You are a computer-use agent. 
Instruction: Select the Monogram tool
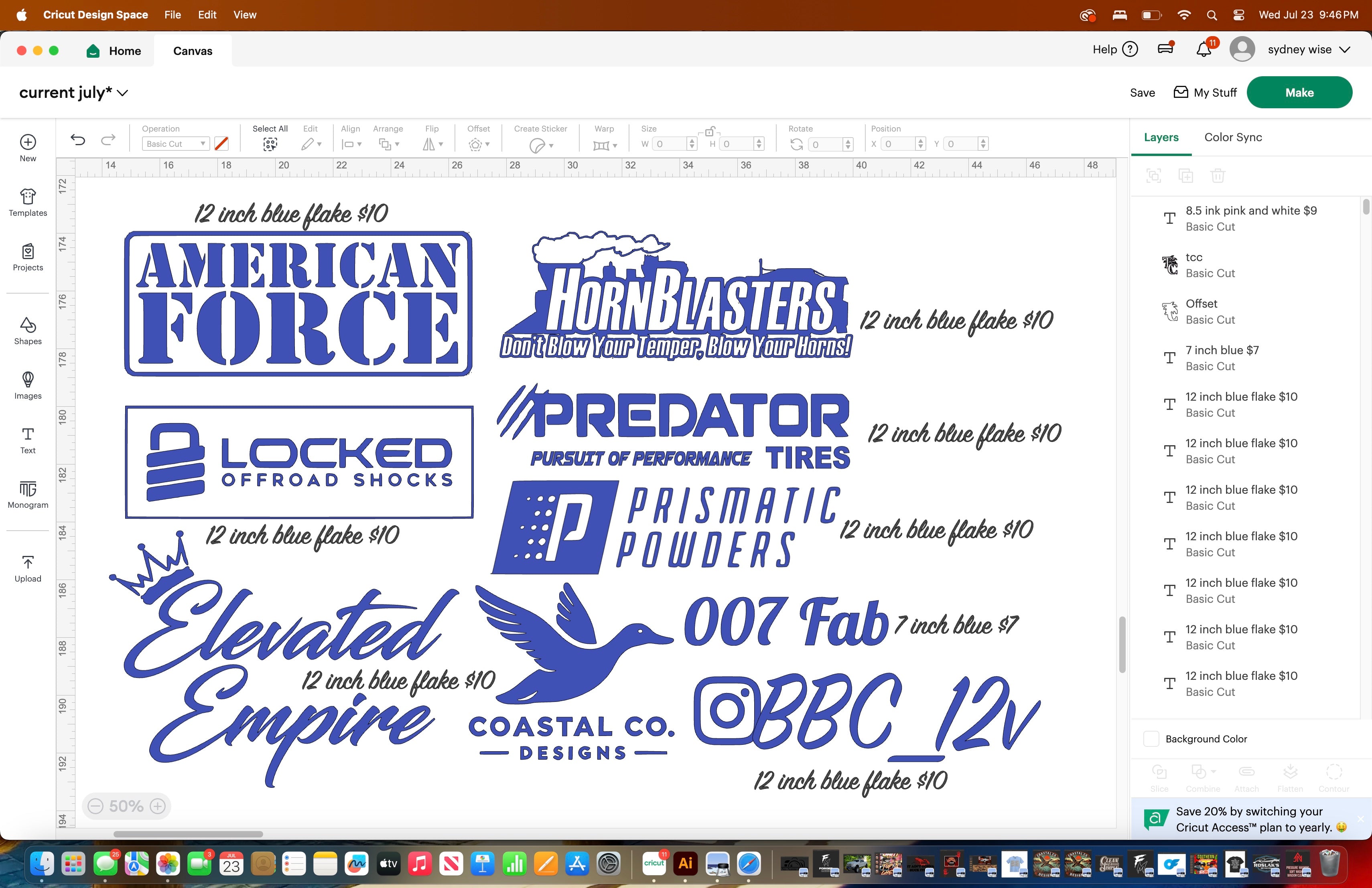tap(27, 495)
